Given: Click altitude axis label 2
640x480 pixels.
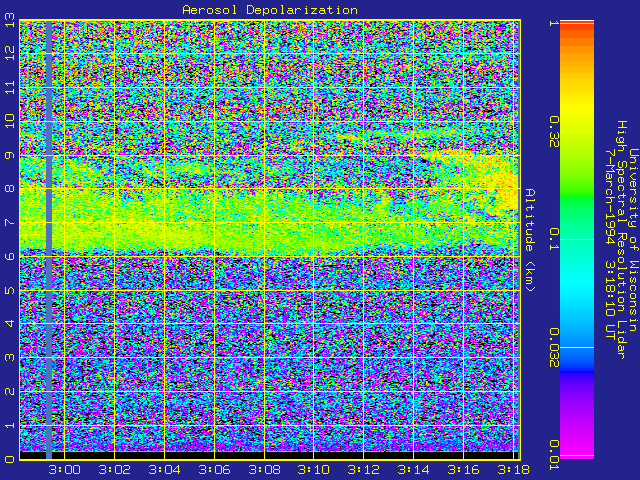Looking at the screenshot, I should (10, 391).
